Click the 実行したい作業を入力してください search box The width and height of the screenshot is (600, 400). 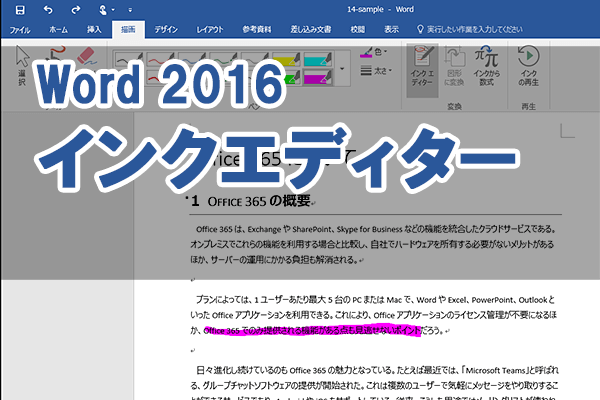coord(470,29)
